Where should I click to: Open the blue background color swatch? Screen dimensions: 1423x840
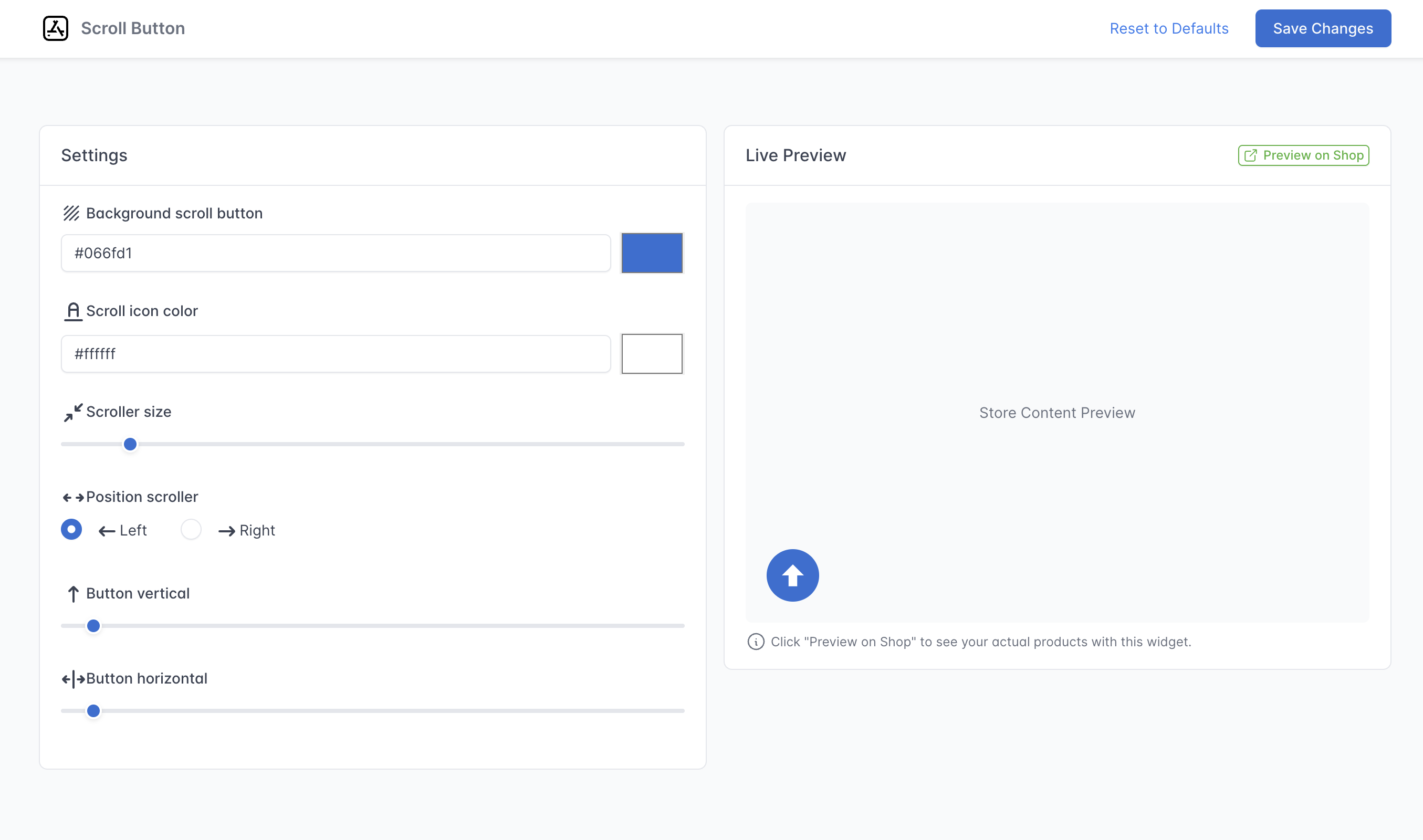click(x=652, y=253)
